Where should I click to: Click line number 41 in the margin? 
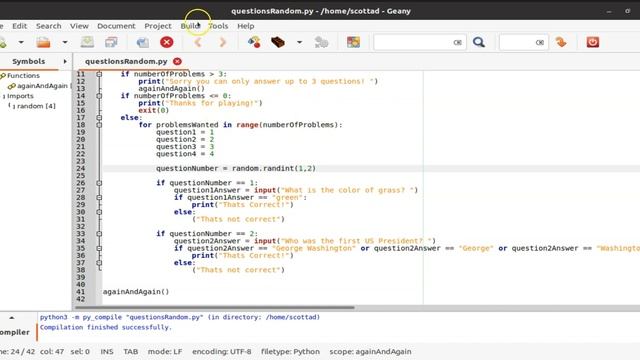(80, 292)
